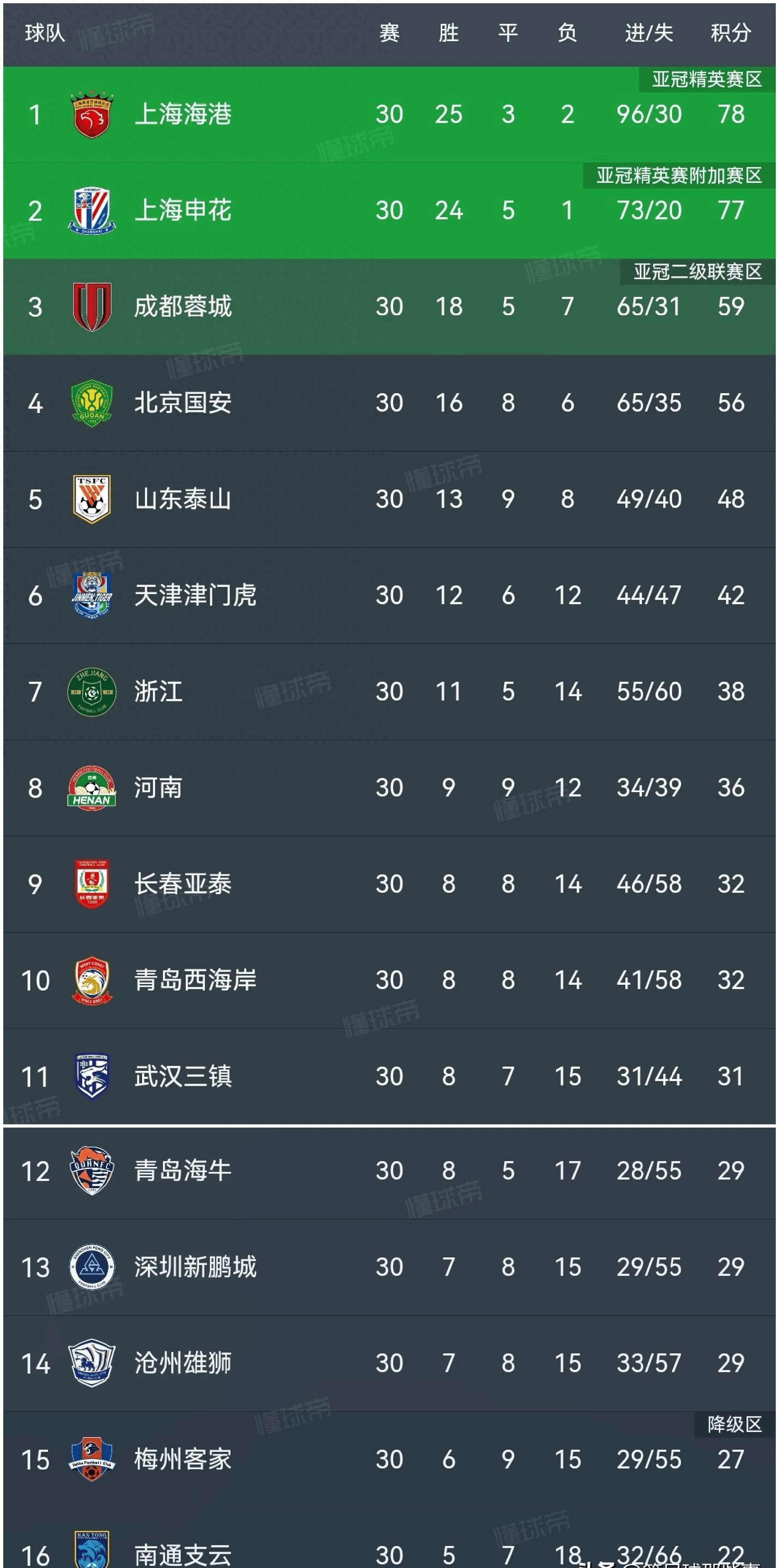Open team name 青岛海牛
Screen dimensions: 779x1568
182,1170
